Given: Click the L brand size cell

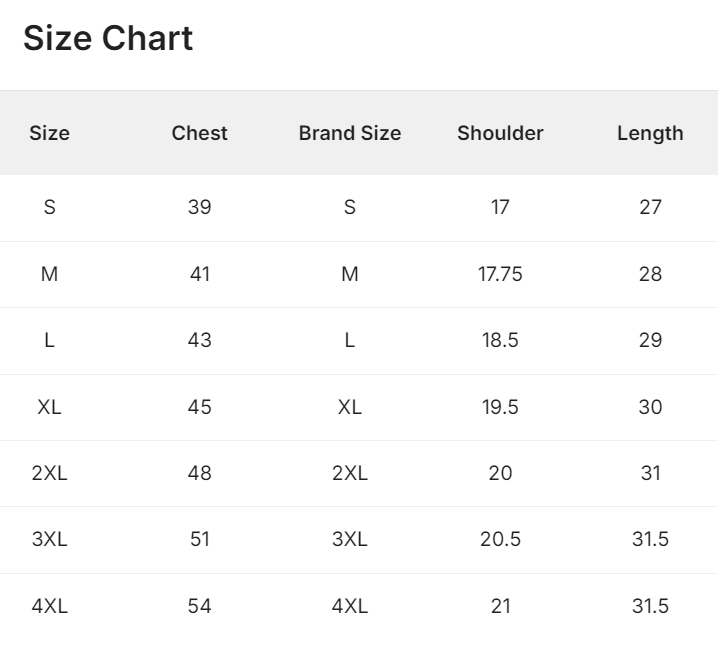Looking at the screenshot, I should click(x=350, y=340).
